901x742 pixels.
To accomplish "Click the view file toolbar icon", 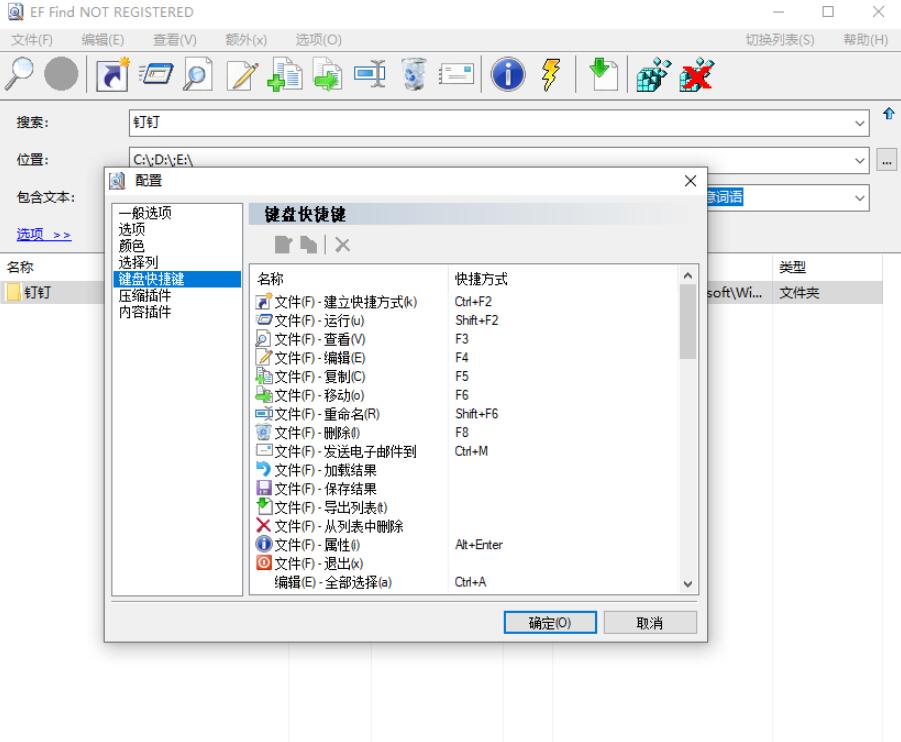I will click(x=197, y=74).
